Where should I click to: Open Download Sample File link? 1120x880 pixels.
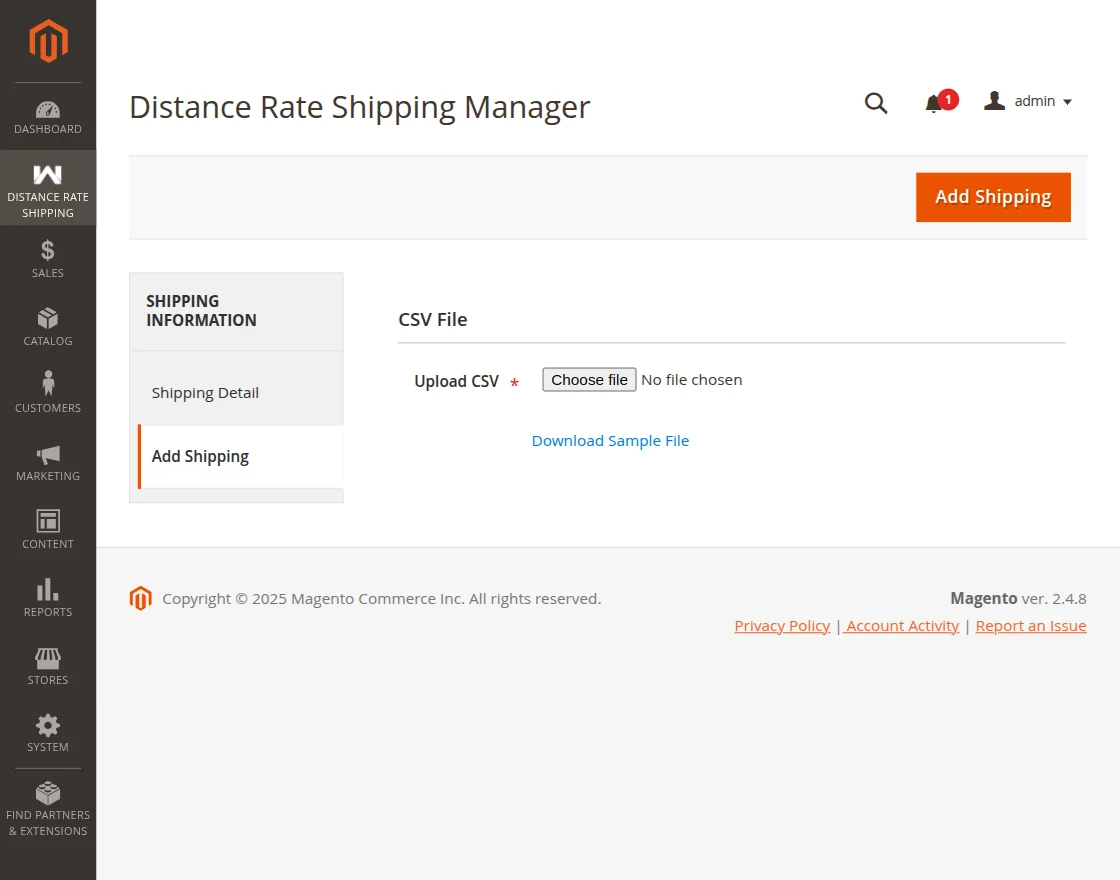pos(610,440)
